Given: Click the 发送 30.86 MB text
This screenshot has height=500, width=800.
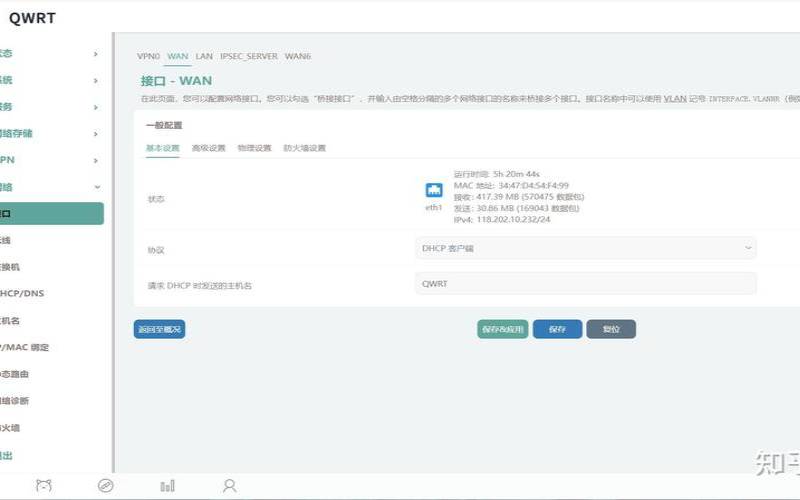Looking at the screenshot, I should 516,208.
